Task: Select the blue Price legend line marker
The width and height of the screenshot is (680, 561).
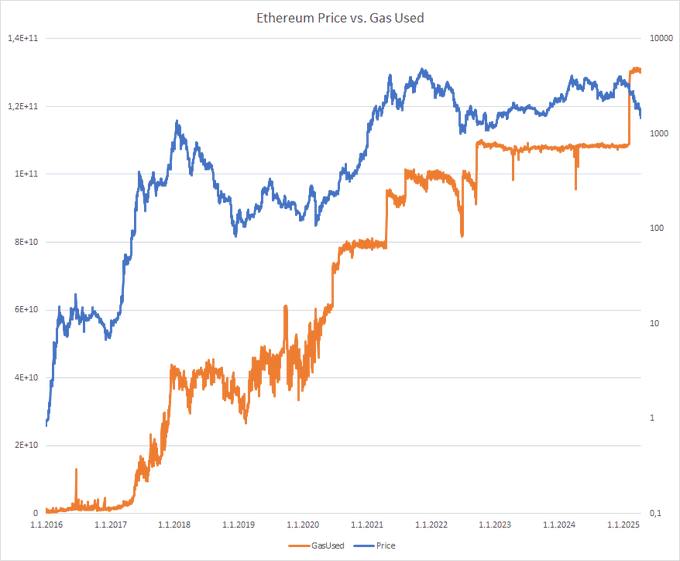Action: click(364, 546)
